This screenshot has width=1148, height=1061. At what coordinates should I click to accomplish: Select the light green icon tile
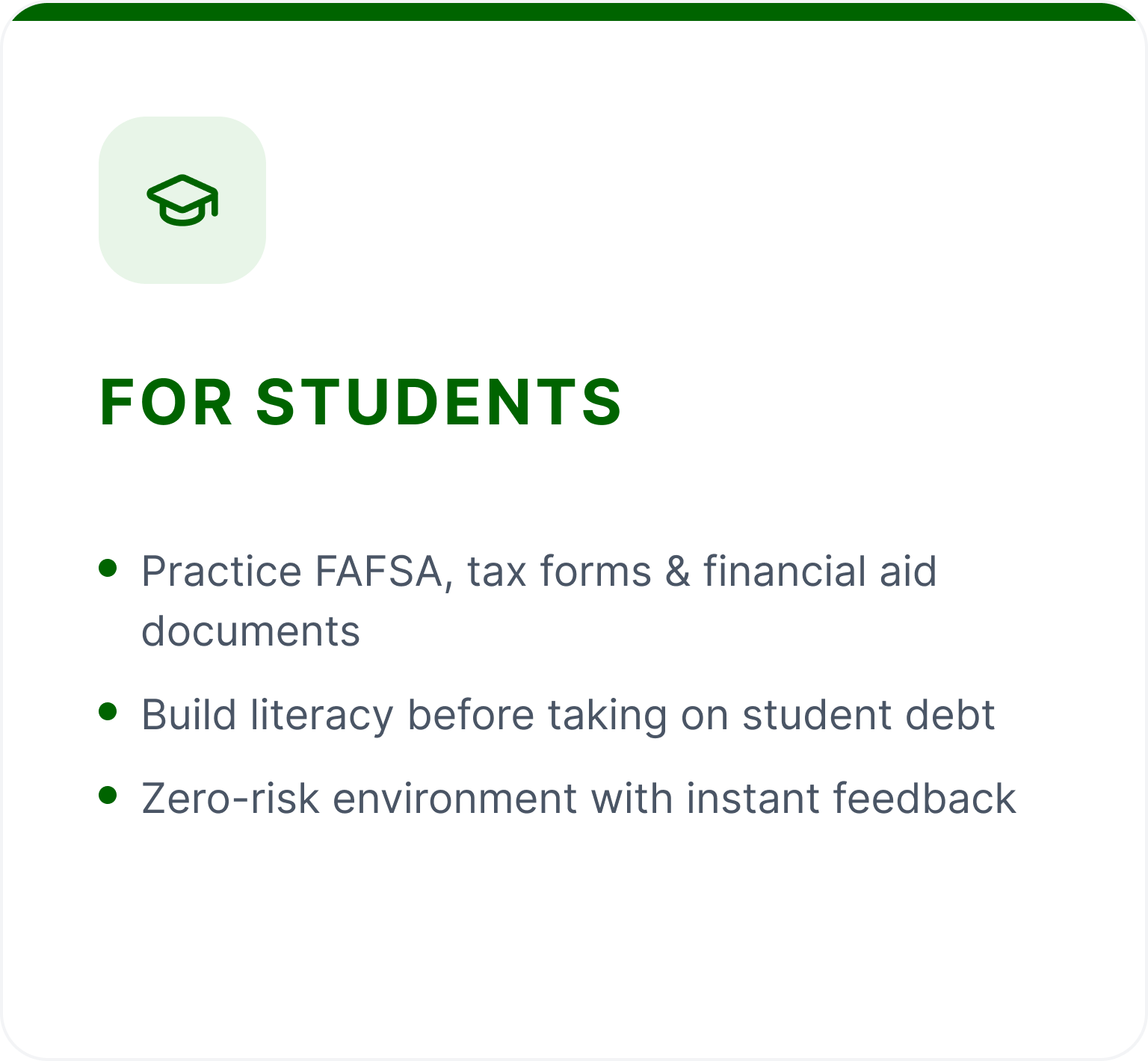(x=182, y=200)
